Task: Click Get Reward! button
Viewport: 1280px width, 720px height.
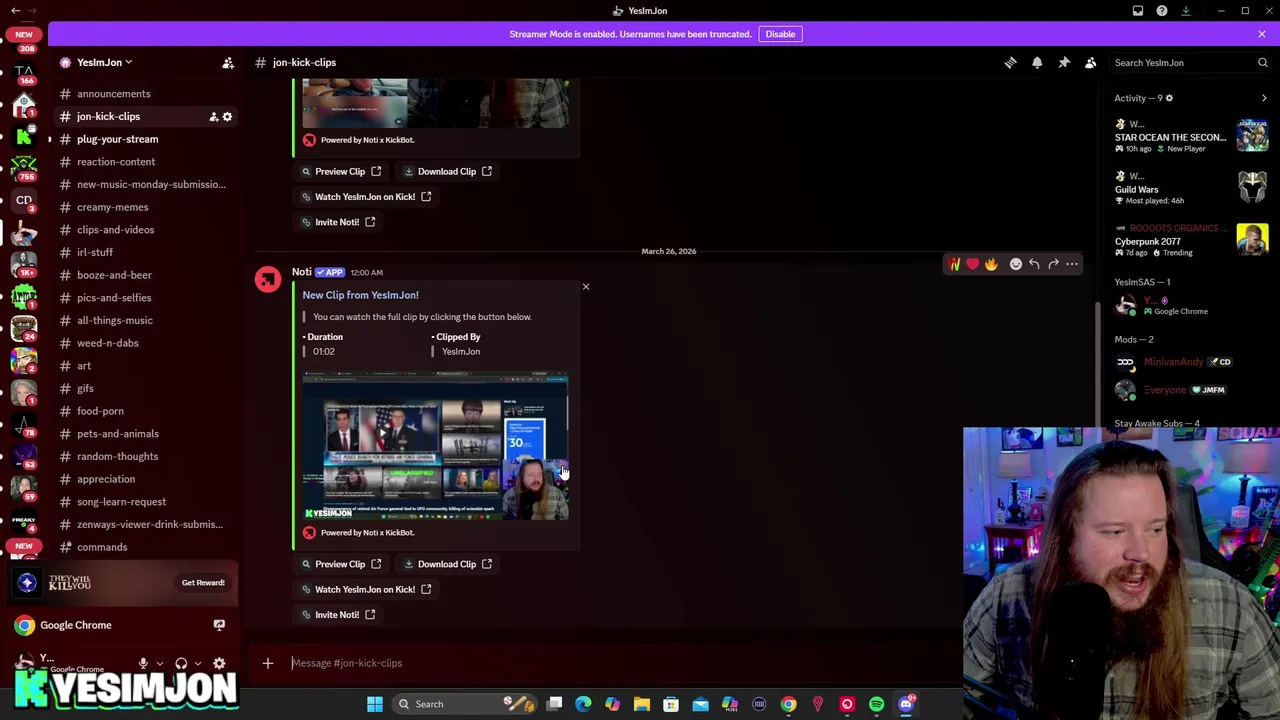Action: click(x=203, y=582)
